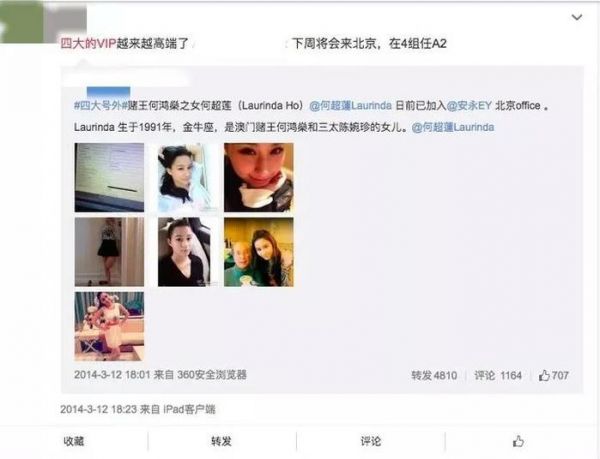Image resolution: width=600 pixels, height=459 pixels.
Task: Open the 评论 1164 comment count
Action: coord(498,376)
